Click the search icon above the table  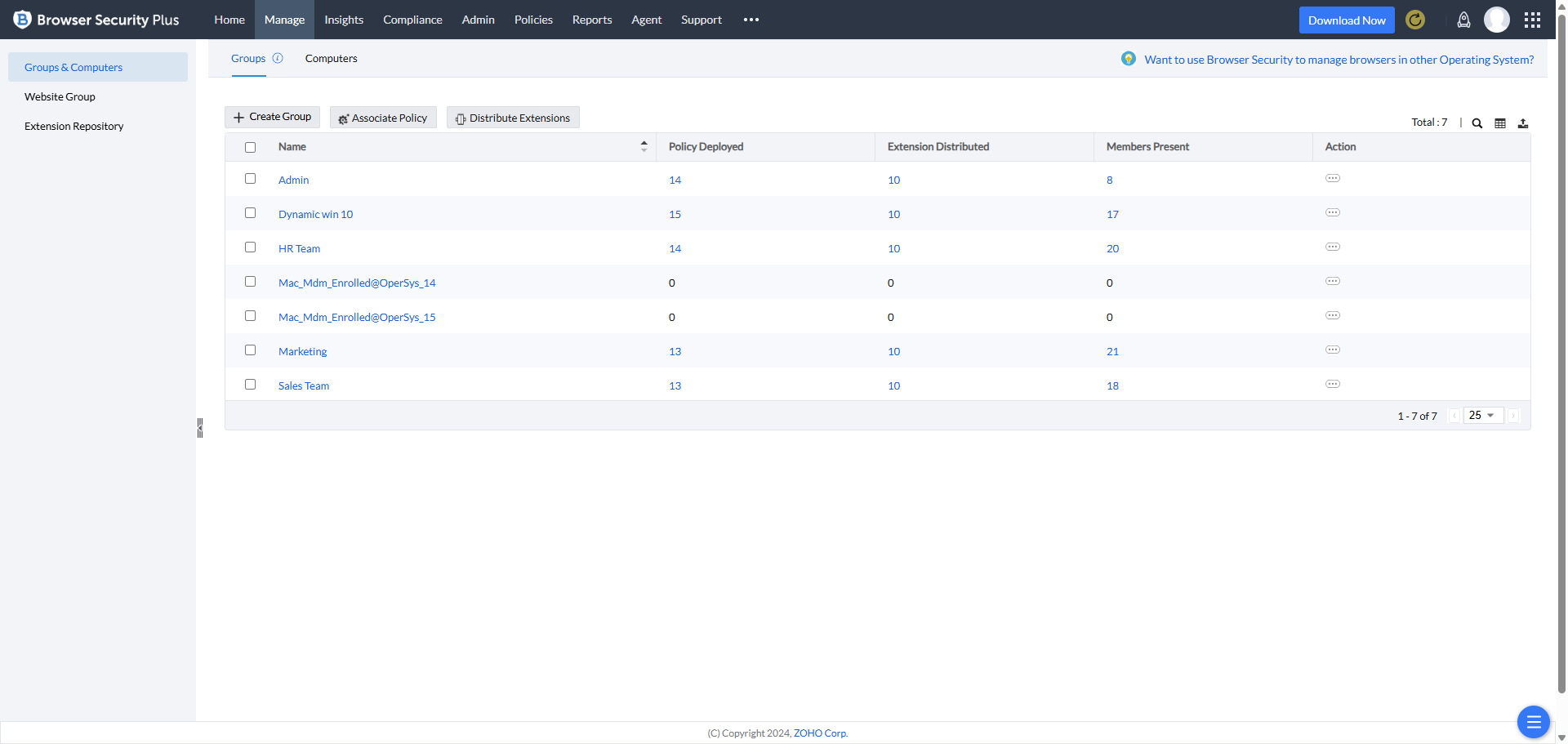1477,123
